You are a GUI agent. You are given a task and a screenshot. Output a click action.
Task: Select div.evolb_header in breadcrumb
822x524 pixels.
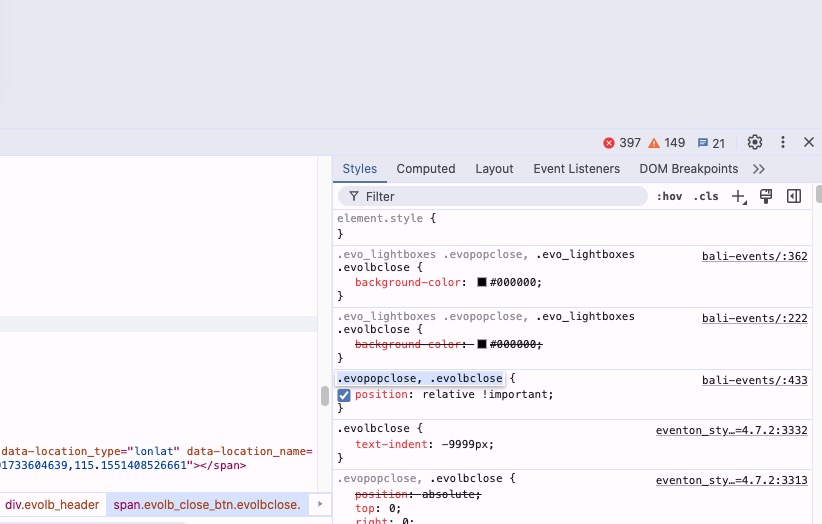[52, 505]
